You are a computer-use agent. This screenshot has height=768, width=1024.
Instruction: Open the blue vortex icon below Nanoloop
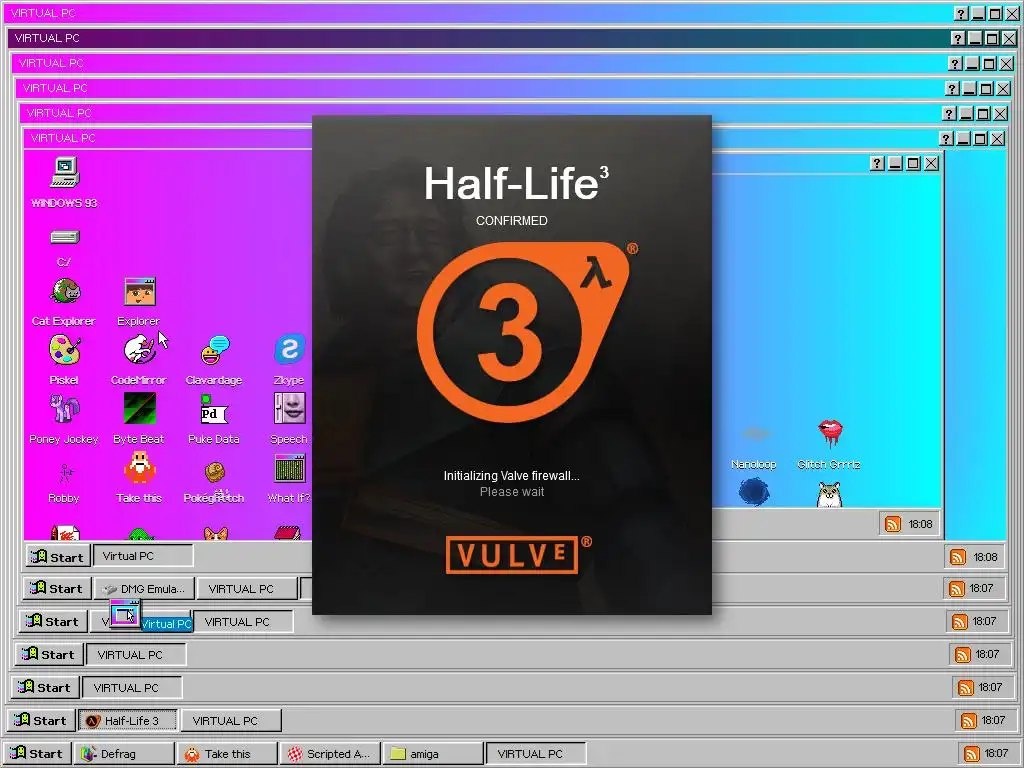tap(754, 492)
